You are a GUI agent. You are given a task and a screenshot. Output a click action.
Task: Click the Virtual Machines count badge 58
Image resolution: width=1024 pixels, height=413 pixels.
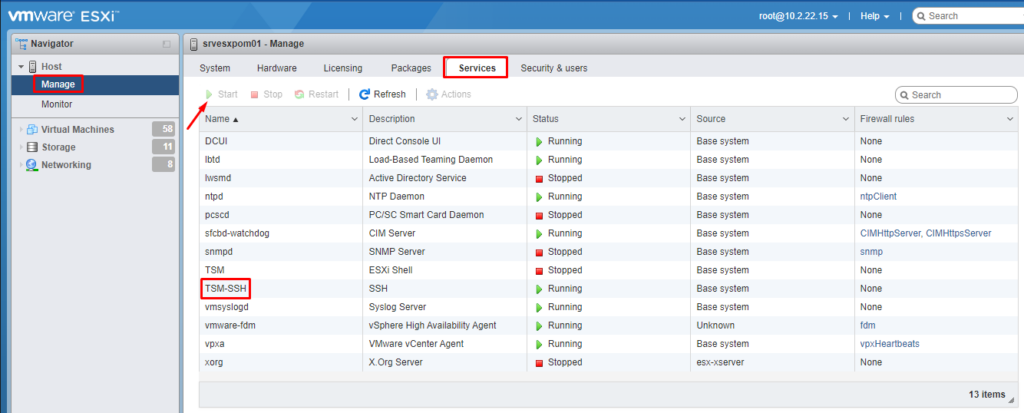[163, 129]
